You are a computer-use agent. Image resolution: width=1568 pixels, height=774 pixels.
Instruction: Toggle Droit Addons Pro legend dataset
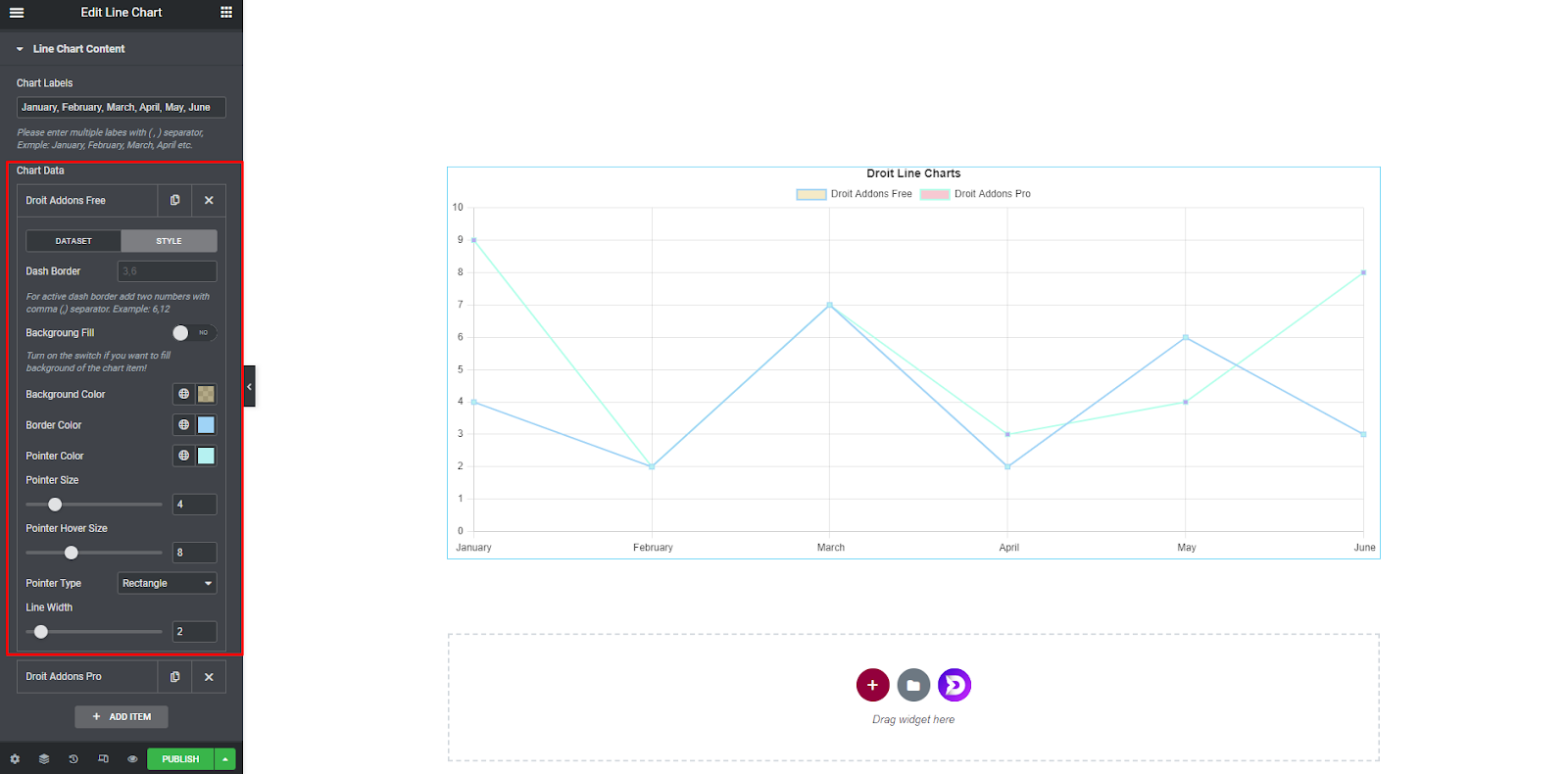(x=976, y=194)
